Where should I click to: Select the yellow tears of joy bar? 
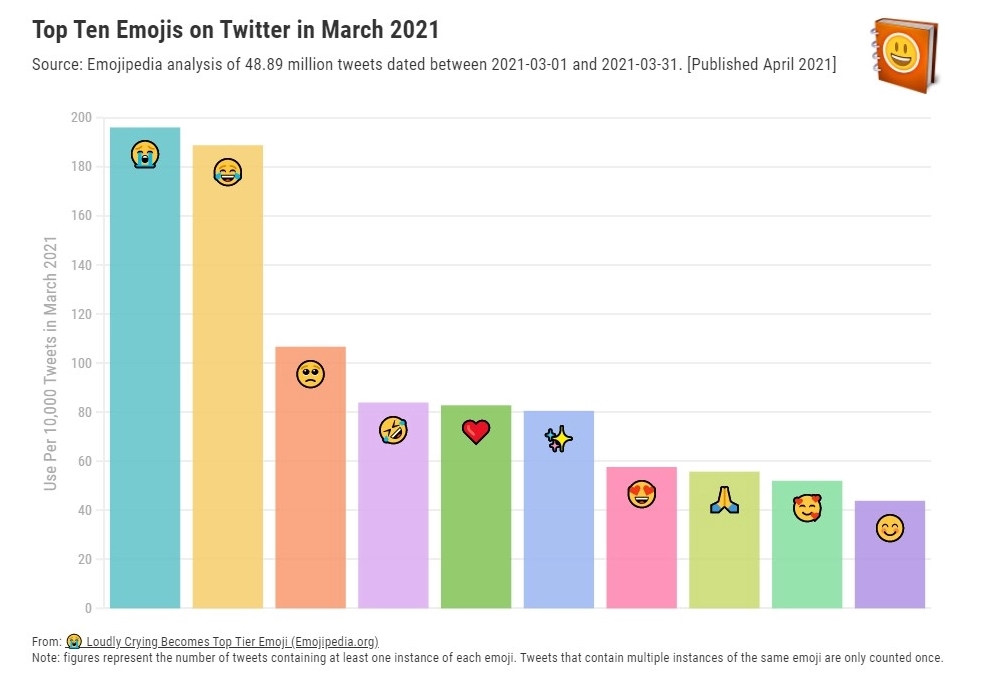(x=228, y=400)
